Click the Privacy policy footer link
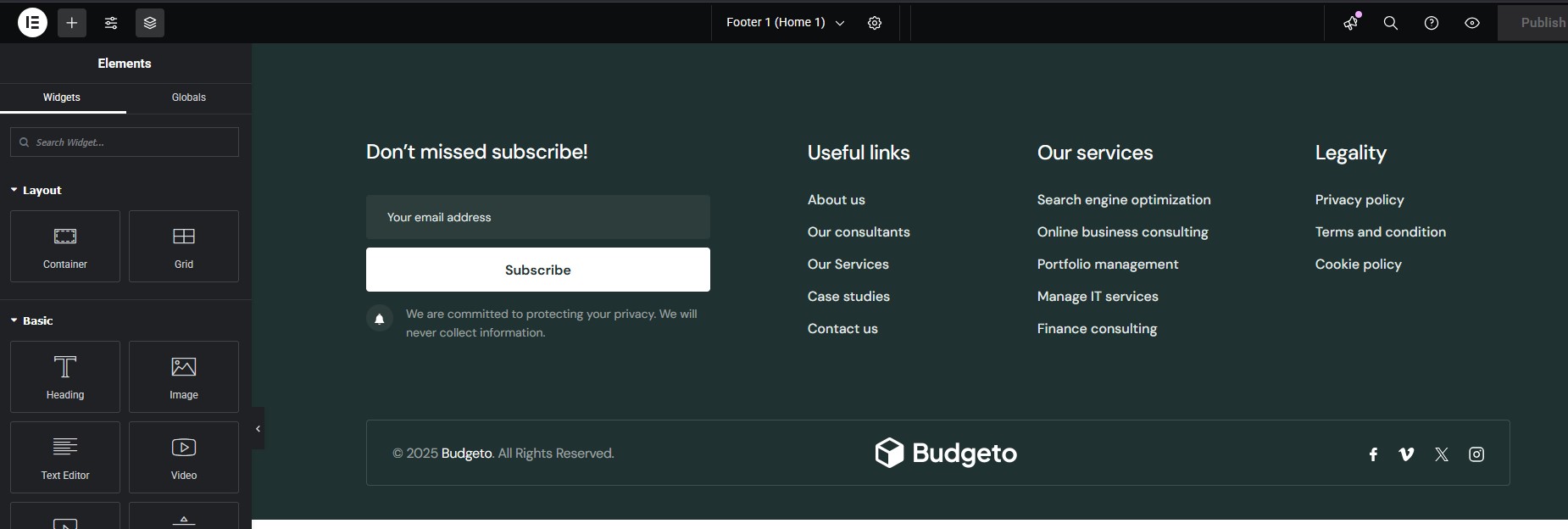The width and height of the screenshot is (1568, 529). [x=1359, y=200]
